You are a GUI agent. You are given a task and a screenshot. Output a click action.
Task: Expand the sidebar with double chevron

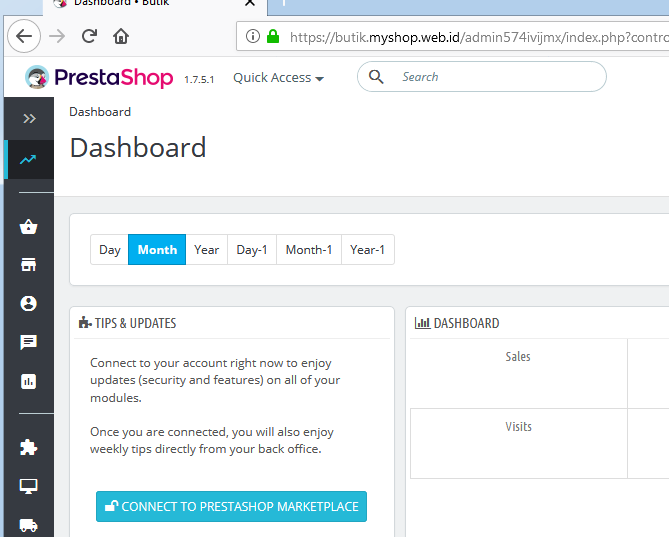click(29, 118)
